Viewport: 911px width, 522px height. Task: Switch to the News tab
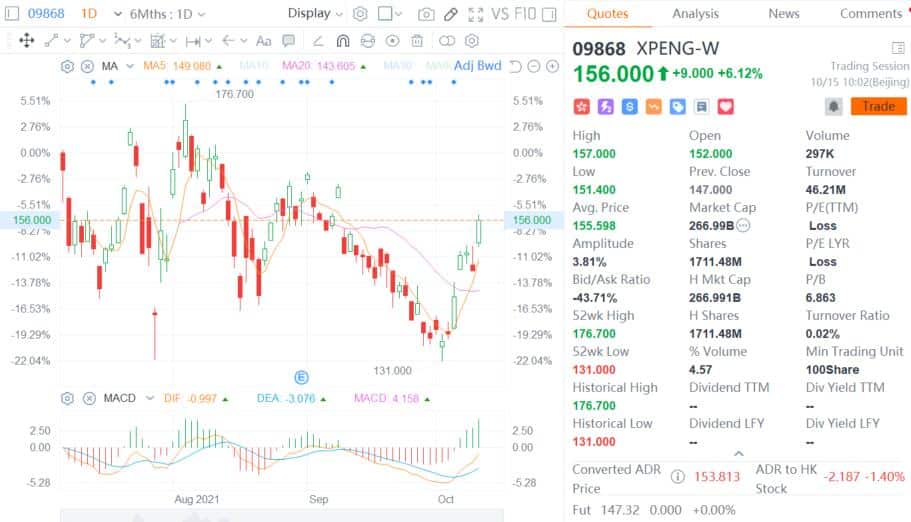coord(784,13)
